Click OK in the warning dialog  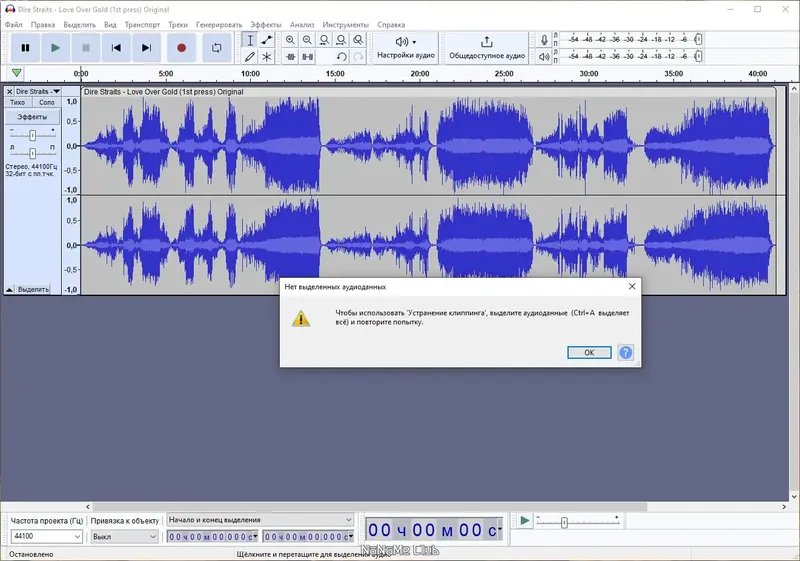point(589,352)
